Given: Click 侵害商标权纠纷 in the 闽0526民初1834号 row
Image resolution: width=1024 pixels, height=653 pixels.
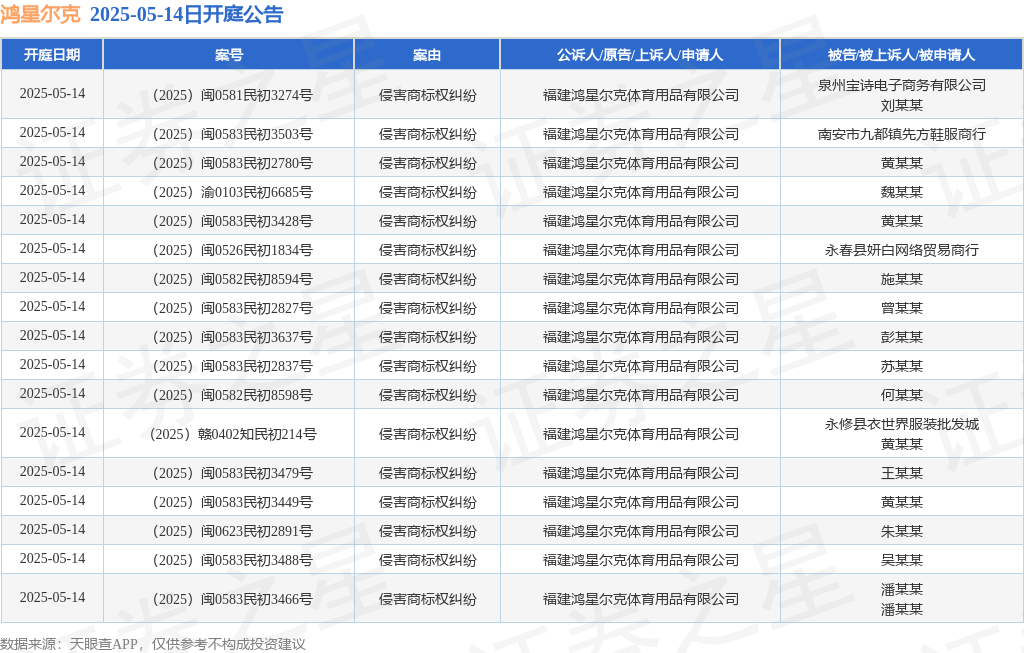Looking at the screenshot, I should pyautogui.click(x=428, y=250).
